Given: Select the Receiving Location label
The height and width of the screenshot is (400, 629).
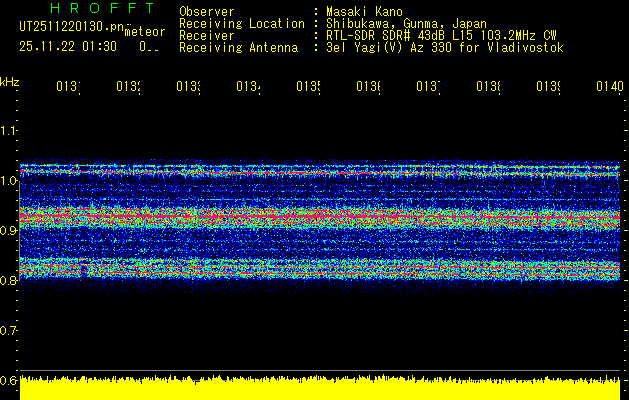Looking at the screenshot, I should [x=241, y=23].
